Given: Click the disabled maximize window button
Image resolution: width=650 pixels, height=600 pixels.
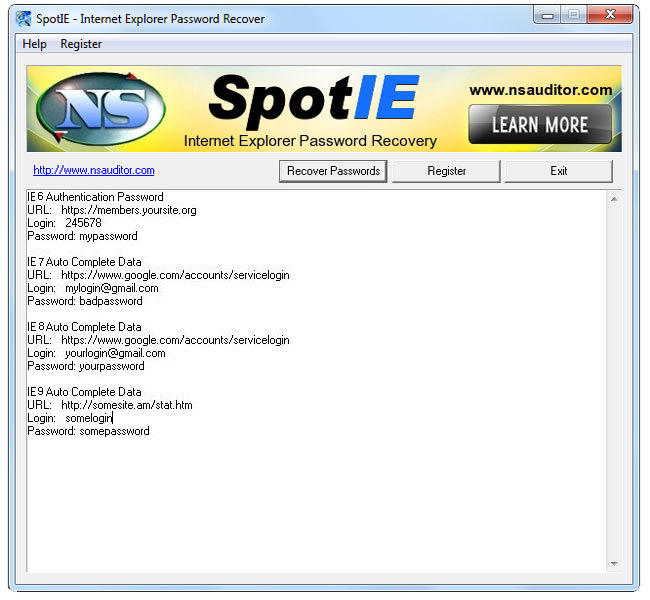Looking at the screenshot, I should 574,15.
